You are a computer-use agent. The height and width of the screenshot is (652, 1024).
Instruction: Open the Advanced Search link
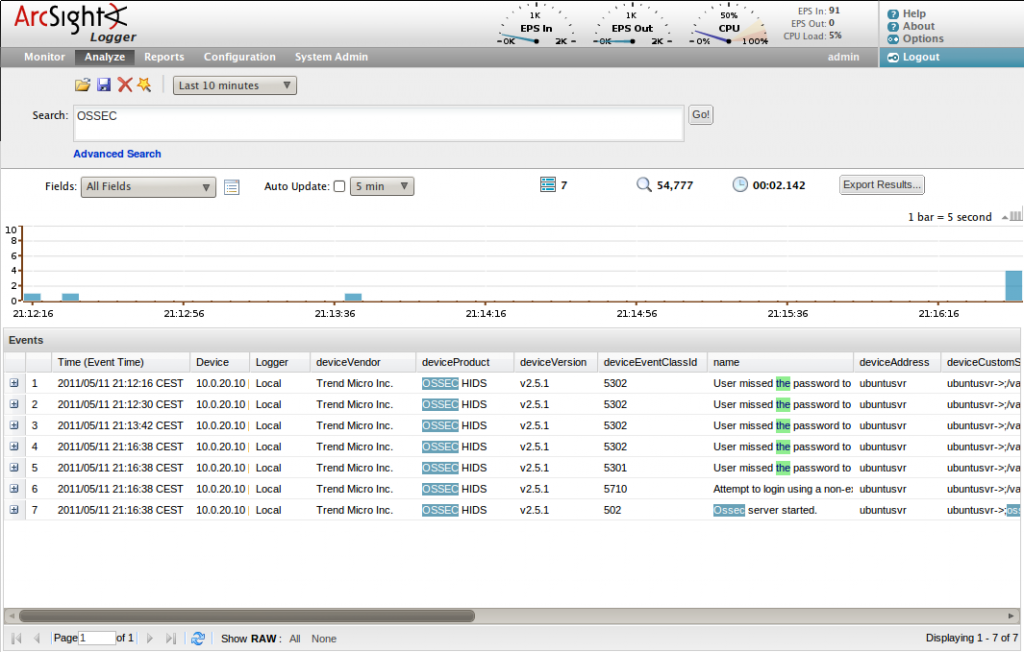117,154
